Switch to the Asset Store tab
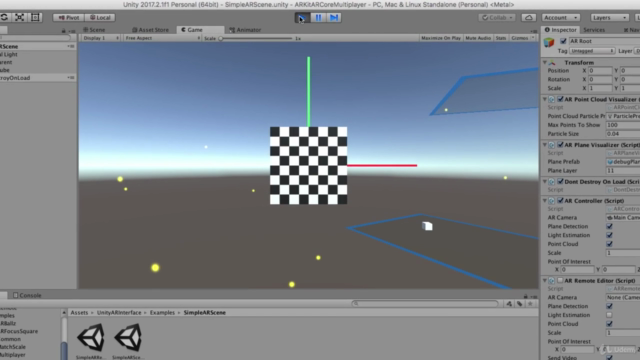The image size is (640, 360). pos(150,30)
